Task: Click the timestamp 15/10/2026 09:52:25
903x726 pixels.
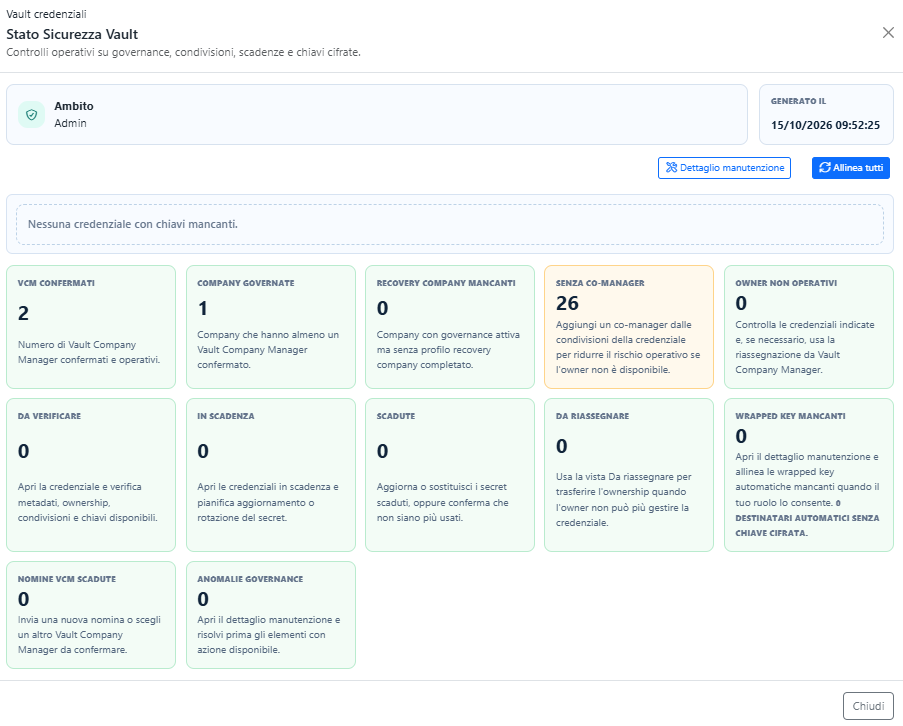Action: tap(825, 125)
